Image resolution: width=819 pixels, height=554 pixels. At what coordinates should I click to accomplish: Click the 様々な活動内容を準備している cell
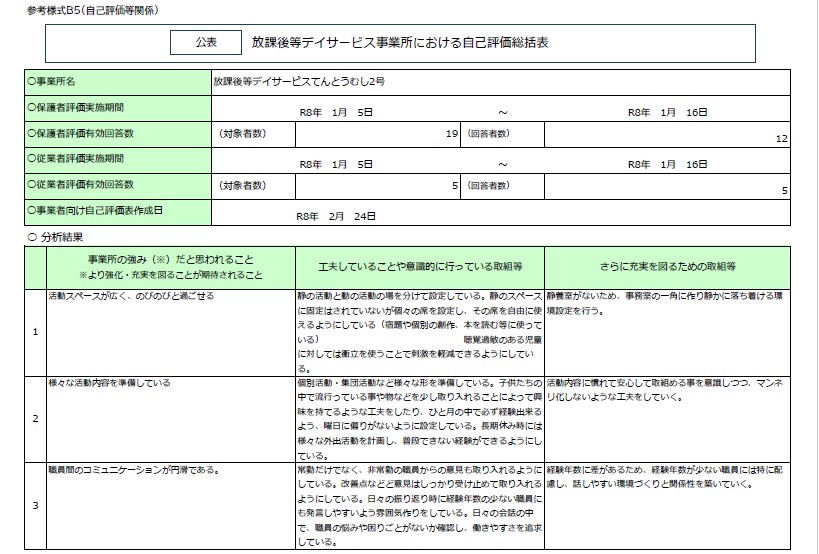(x=110, y=383)
